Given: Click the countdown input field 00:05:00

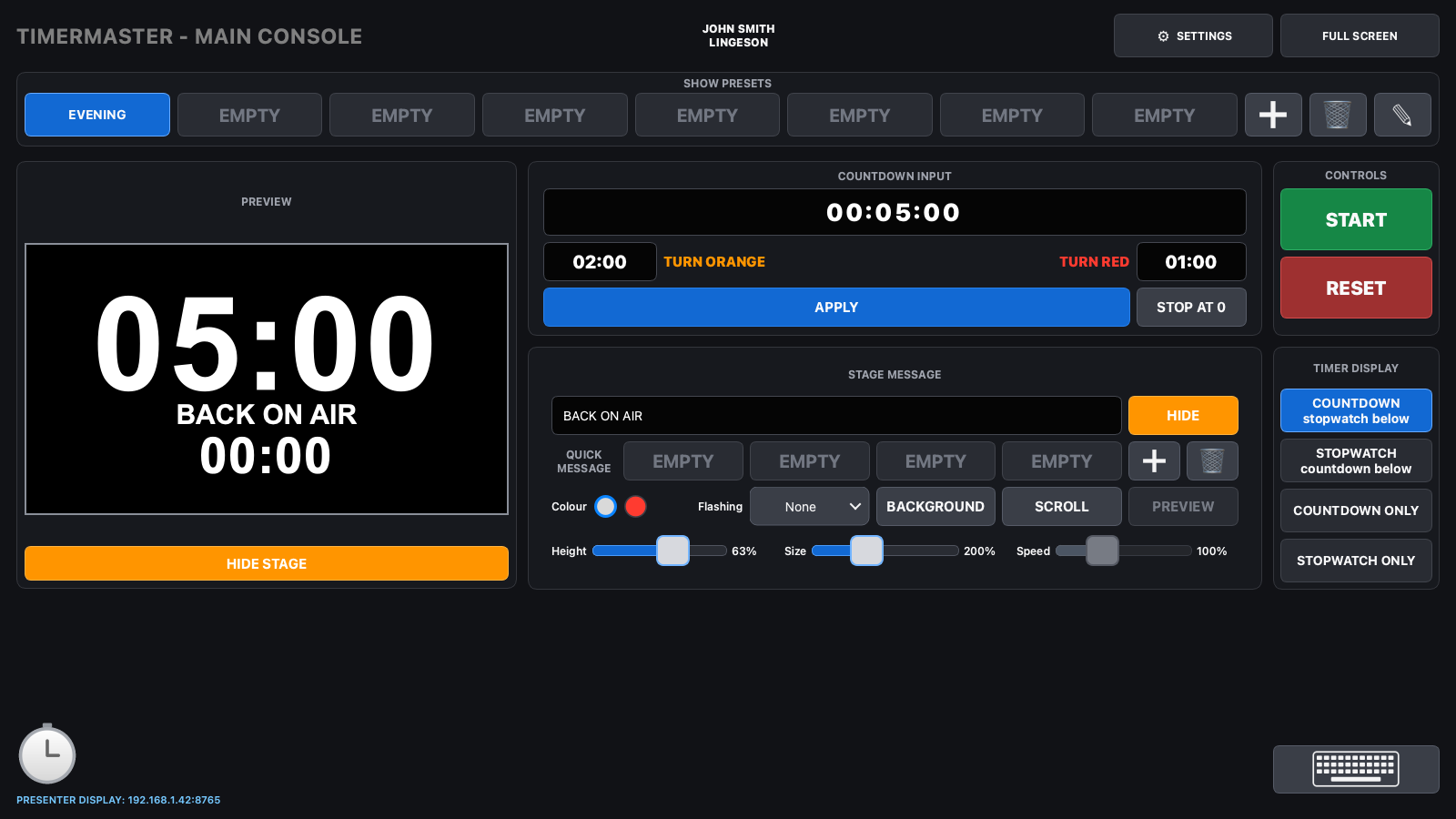Looking at the screenshot, I should (x=895, y=212).
